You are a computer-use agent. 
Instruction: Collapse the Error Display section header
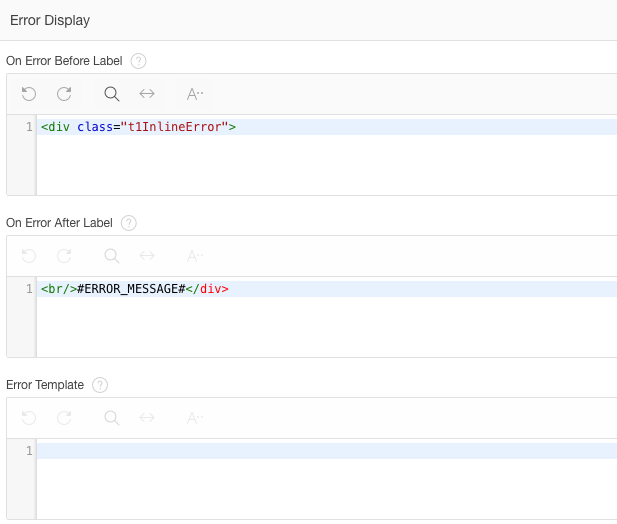pyautogui.click(x=308, y=20)
